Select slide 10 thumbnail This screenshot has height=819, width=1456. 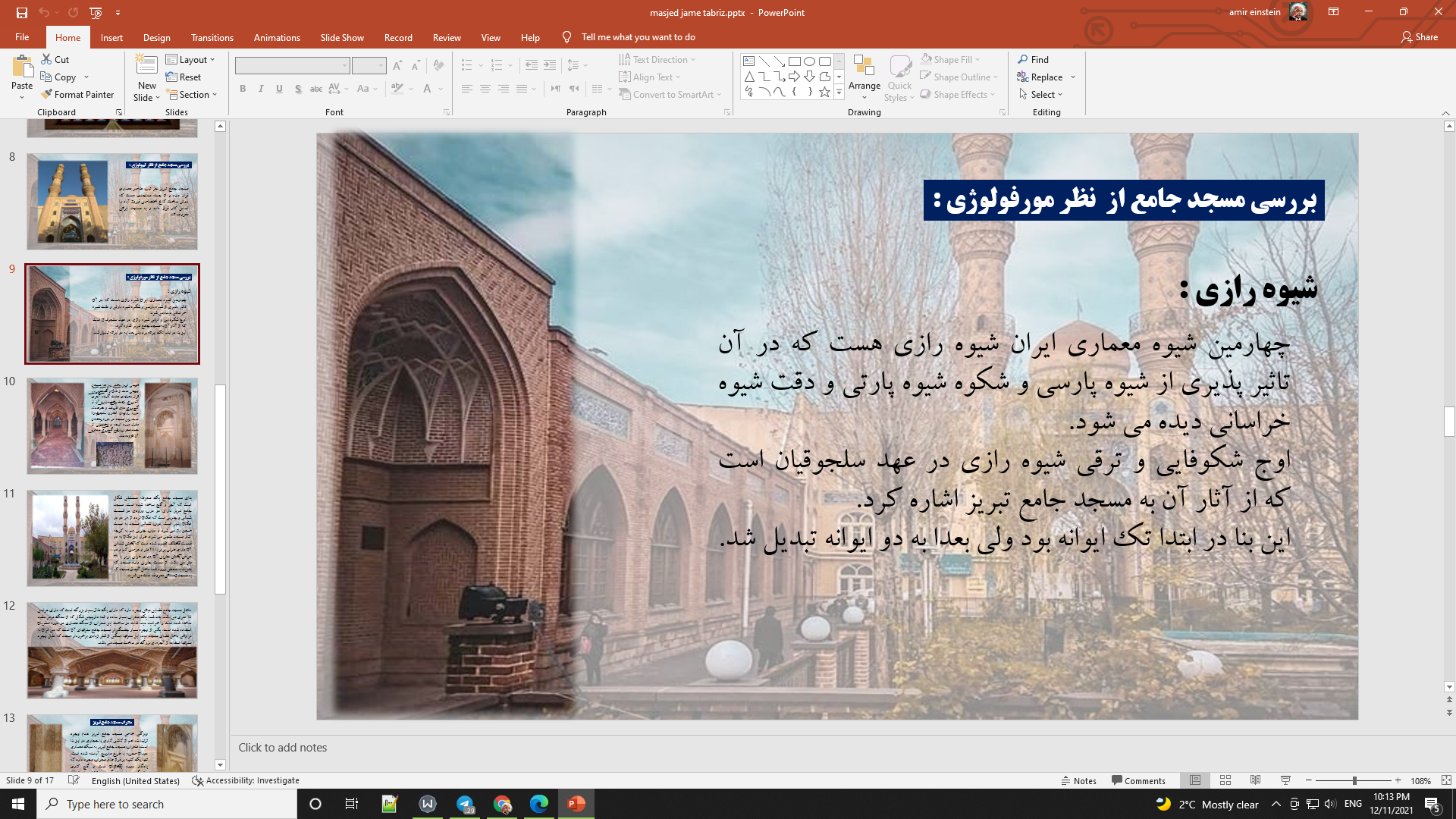coord(112,426)
